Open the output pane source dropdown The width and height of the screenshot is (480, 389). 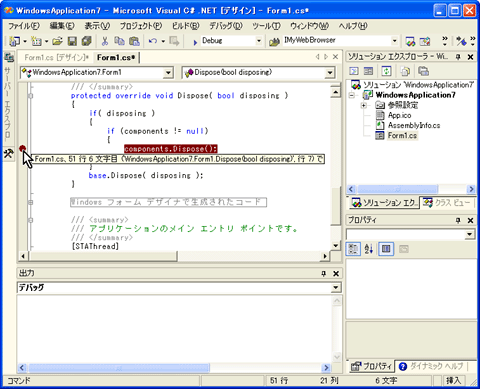point(336,288)
